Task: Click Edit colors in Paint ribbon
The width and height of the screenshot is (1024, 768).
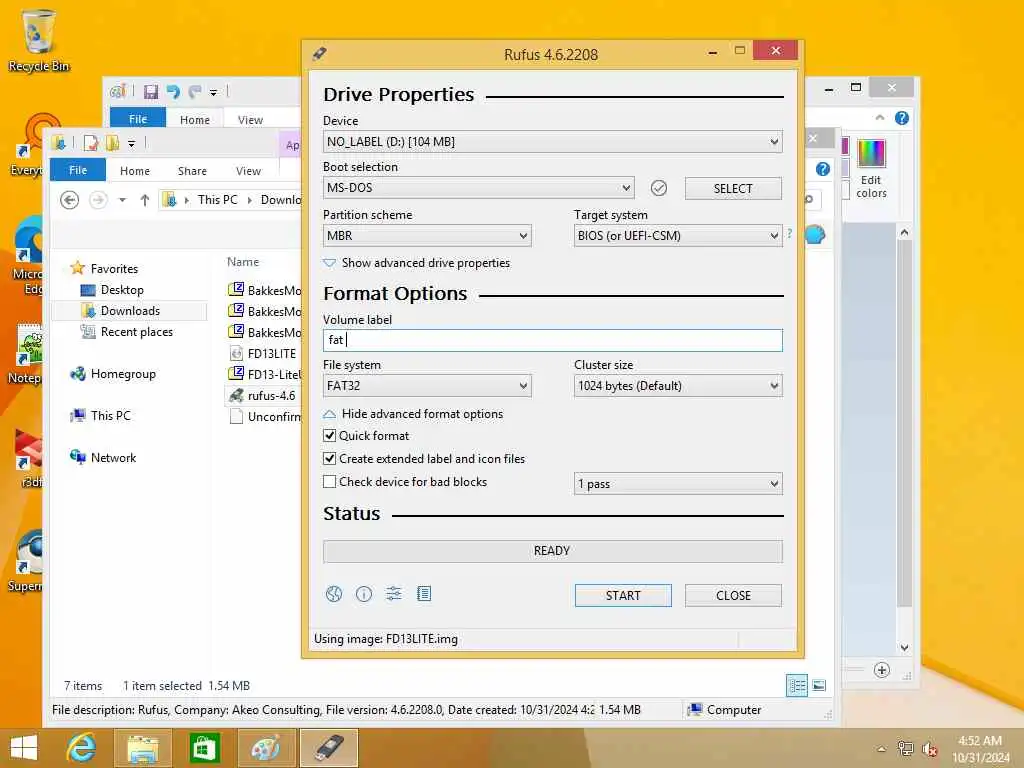Action: (x=871, y=168)
